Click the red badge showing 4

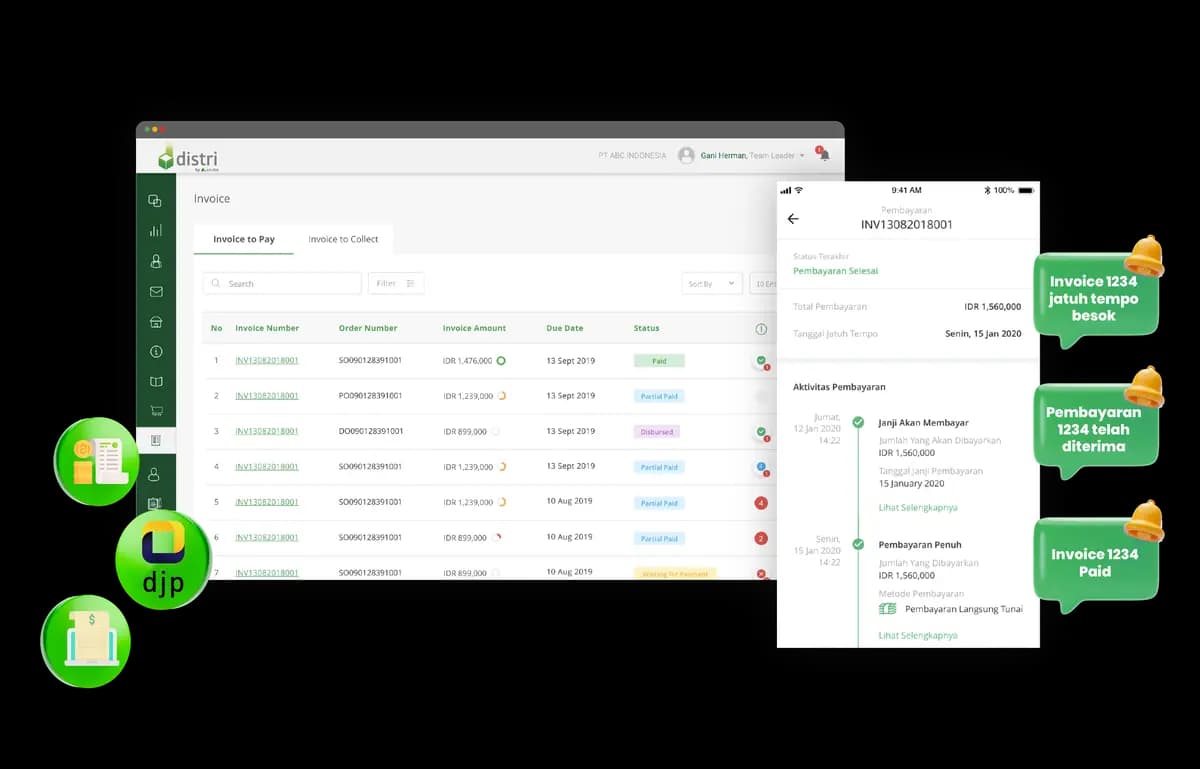(x=761, y=503)
